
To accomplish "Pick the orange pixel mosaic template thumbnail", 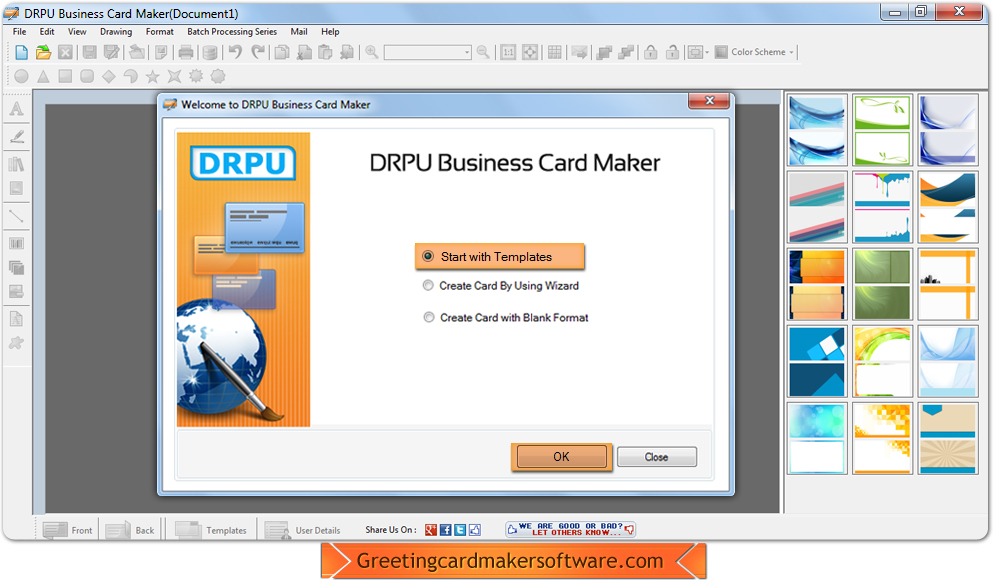I will point(883,439).
